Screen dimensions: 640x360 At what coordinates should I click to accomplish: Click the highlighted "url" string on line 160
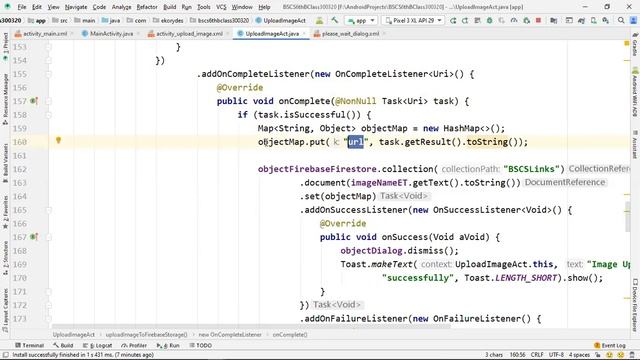(356, 142)
